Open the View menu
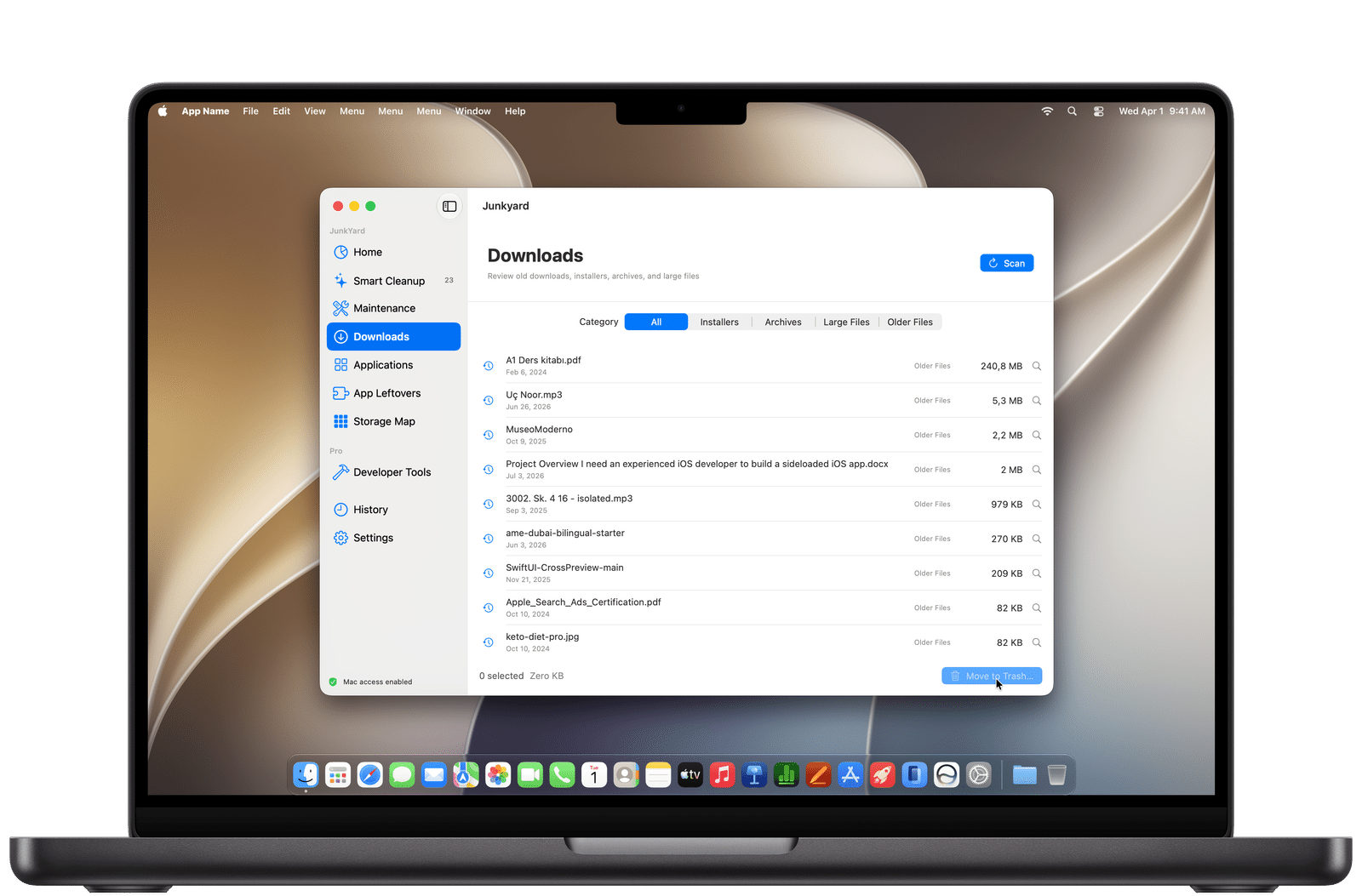Viewport: 1362px width, 896px height. coord(315,111)
